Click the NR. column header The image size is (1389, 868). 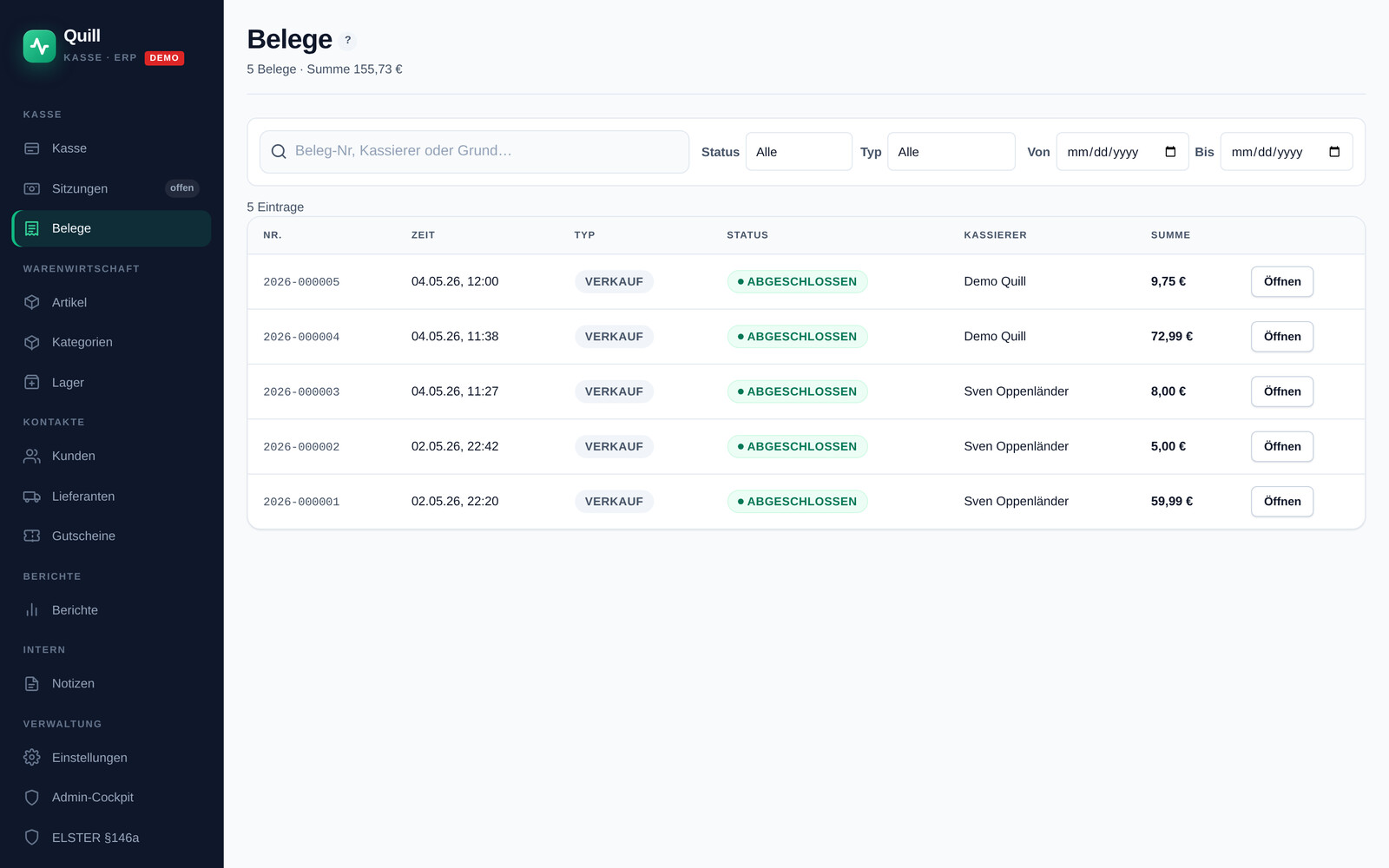click(x=273, y=235)
